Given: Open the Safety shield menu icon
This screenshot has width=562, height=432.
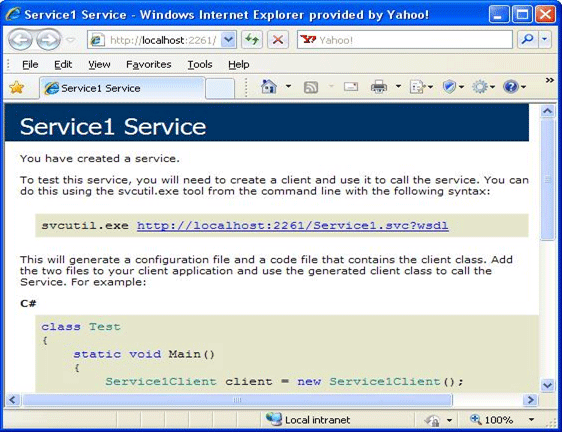Looking at the screenshot, I should (453, 87).
